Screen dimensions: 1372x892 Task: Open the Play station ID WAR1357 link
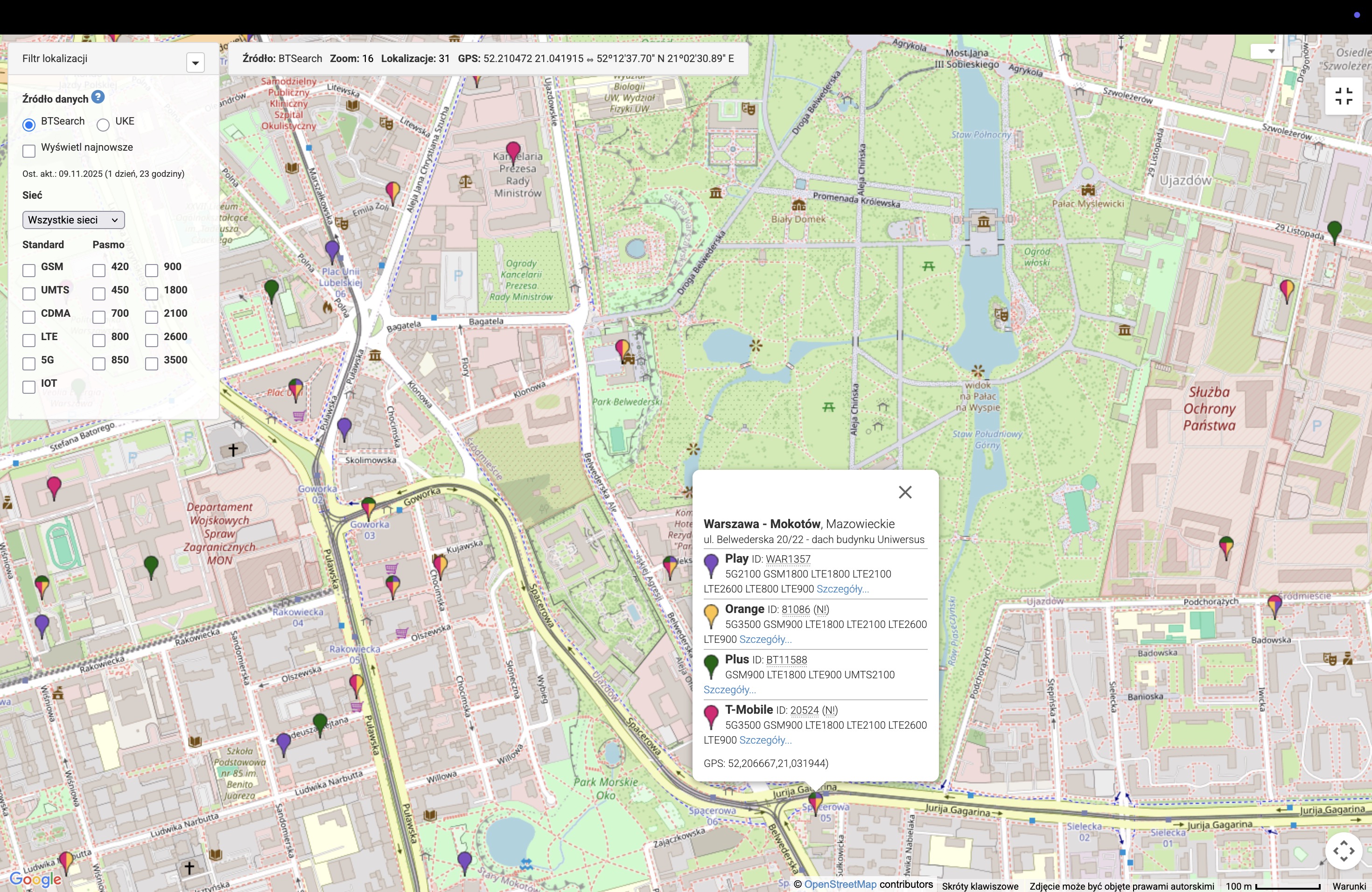pyautogui.click(x=787, y=559)
